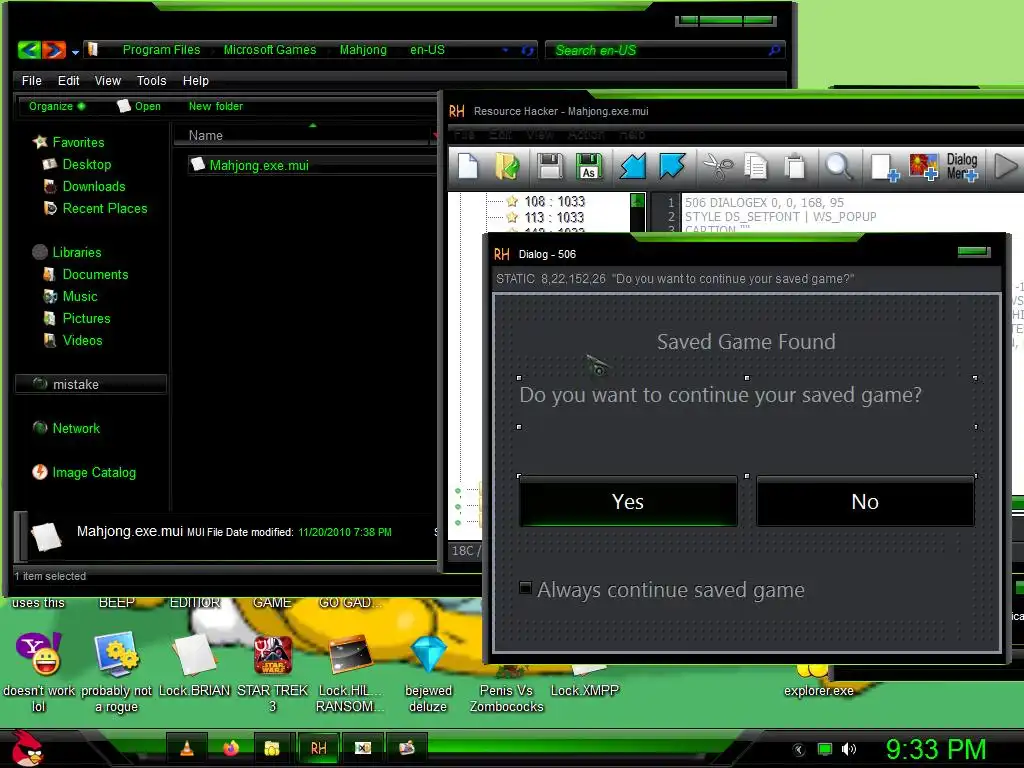This screenshot has width=1024, height=768.
Task: Select the 108 : 1033 resource tree item
Action: click(554, 201)
